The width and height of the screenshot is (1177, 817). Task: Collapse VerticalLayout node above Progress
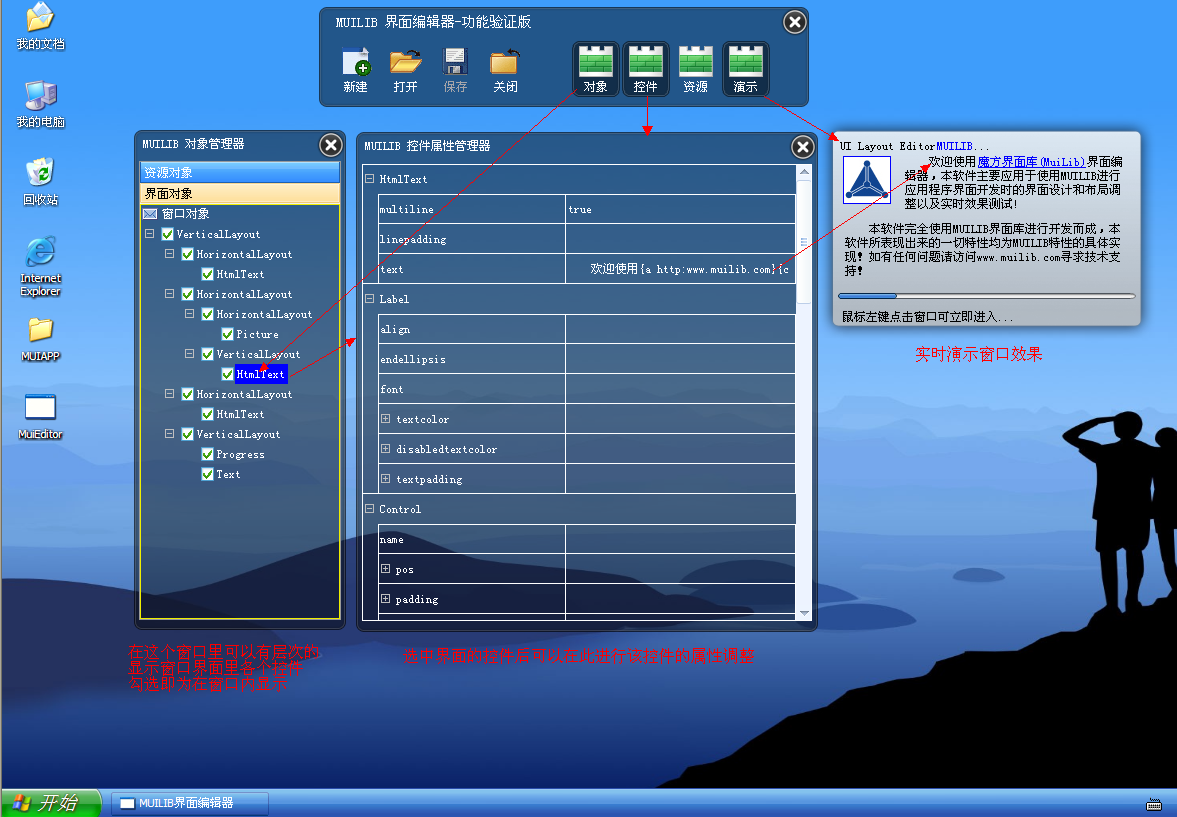(x=170, y=433)
